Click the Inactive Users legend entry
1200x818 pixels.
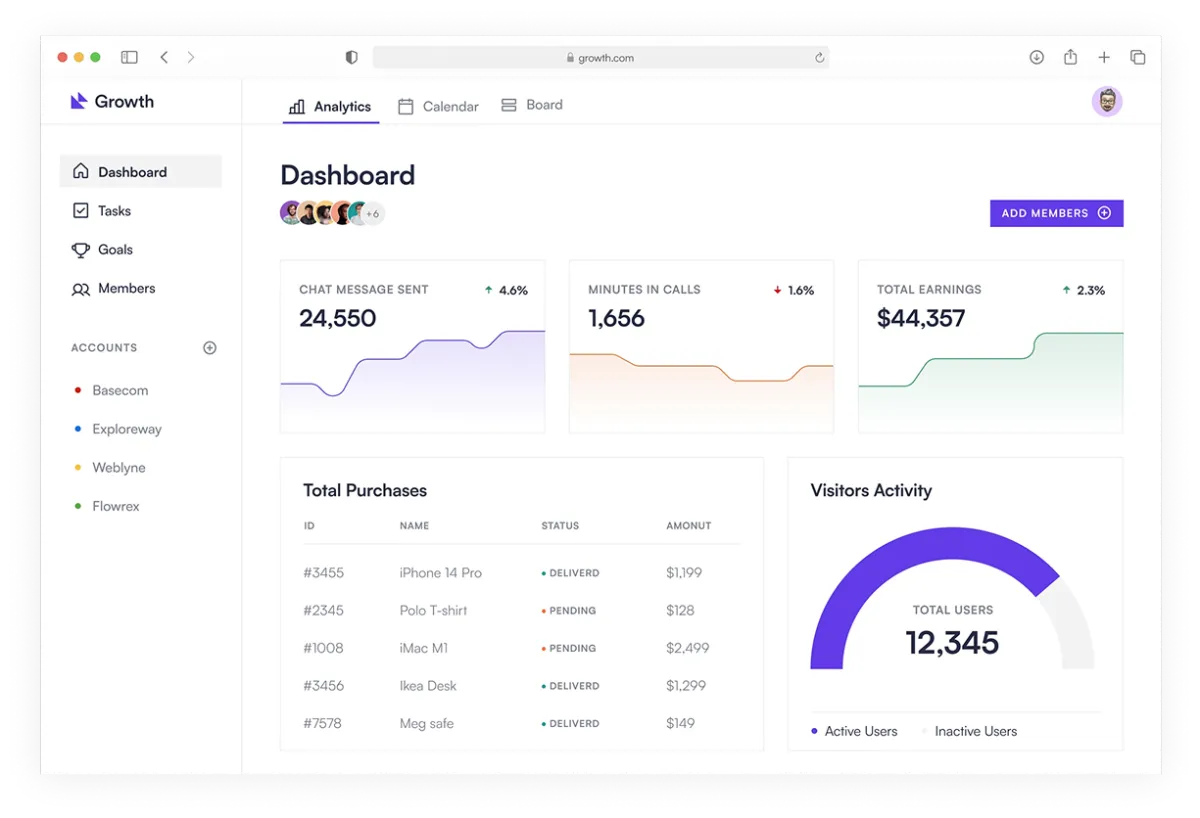[x=970, y=731]
